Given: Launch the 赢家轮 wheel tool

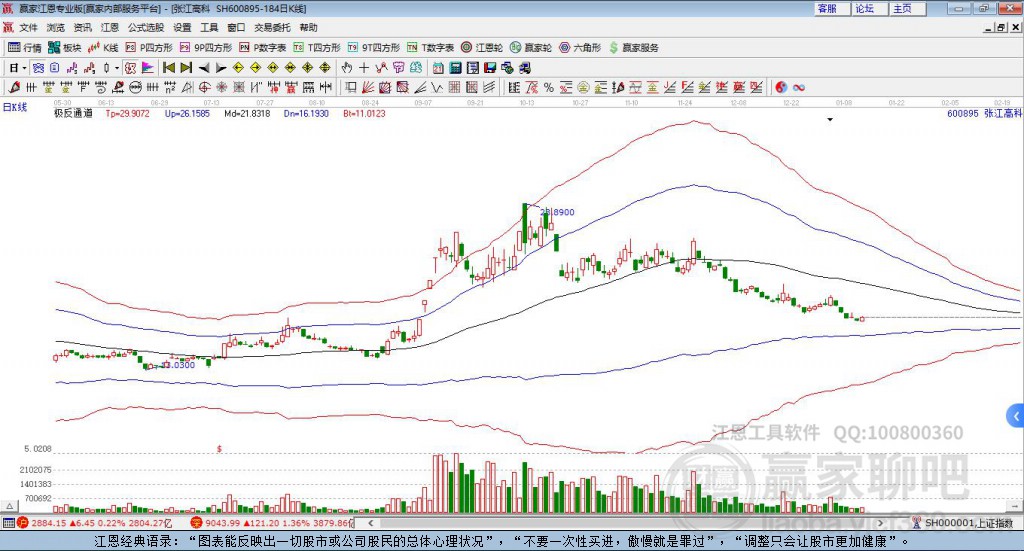Looking at the screenshot, I should (x=531, y=48).
